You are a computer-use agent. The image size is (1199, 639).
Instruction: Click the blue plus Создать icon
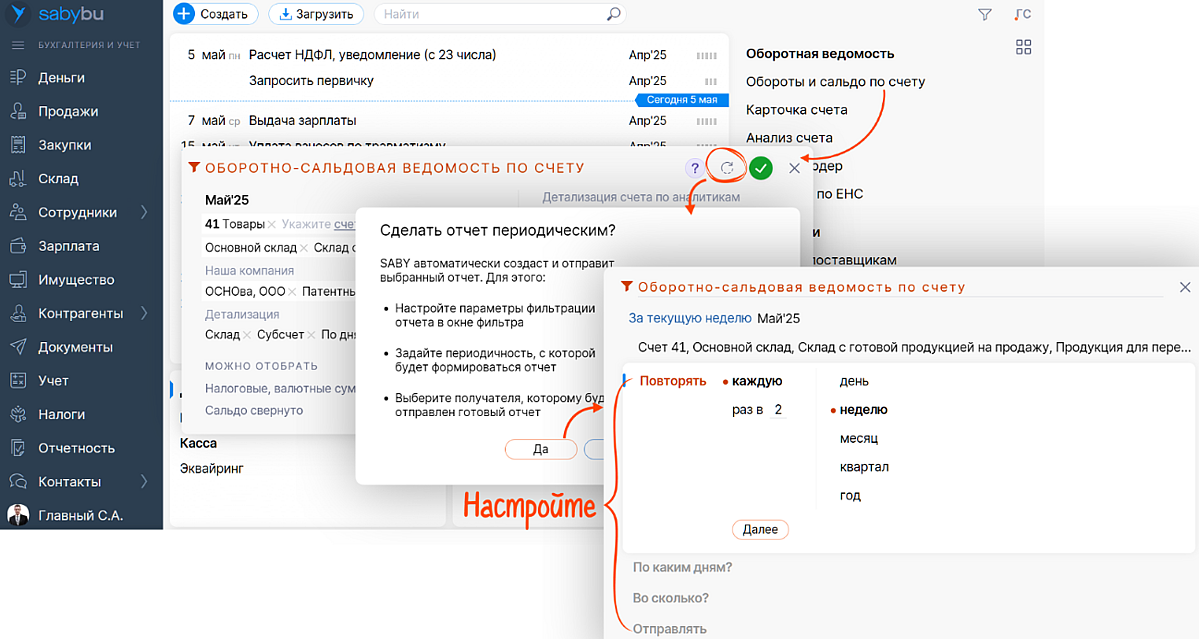pyautogui.click(x=184, y=14)
